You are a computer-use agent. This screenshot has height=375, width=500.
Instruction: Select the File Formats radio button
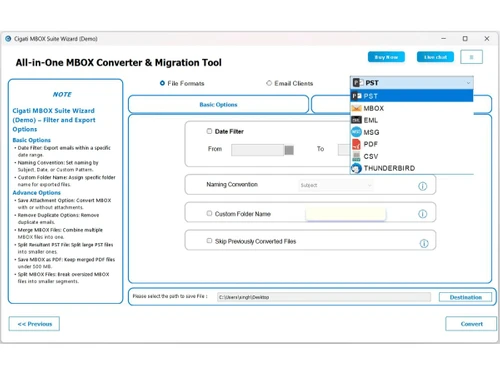[x=162, y=83]
